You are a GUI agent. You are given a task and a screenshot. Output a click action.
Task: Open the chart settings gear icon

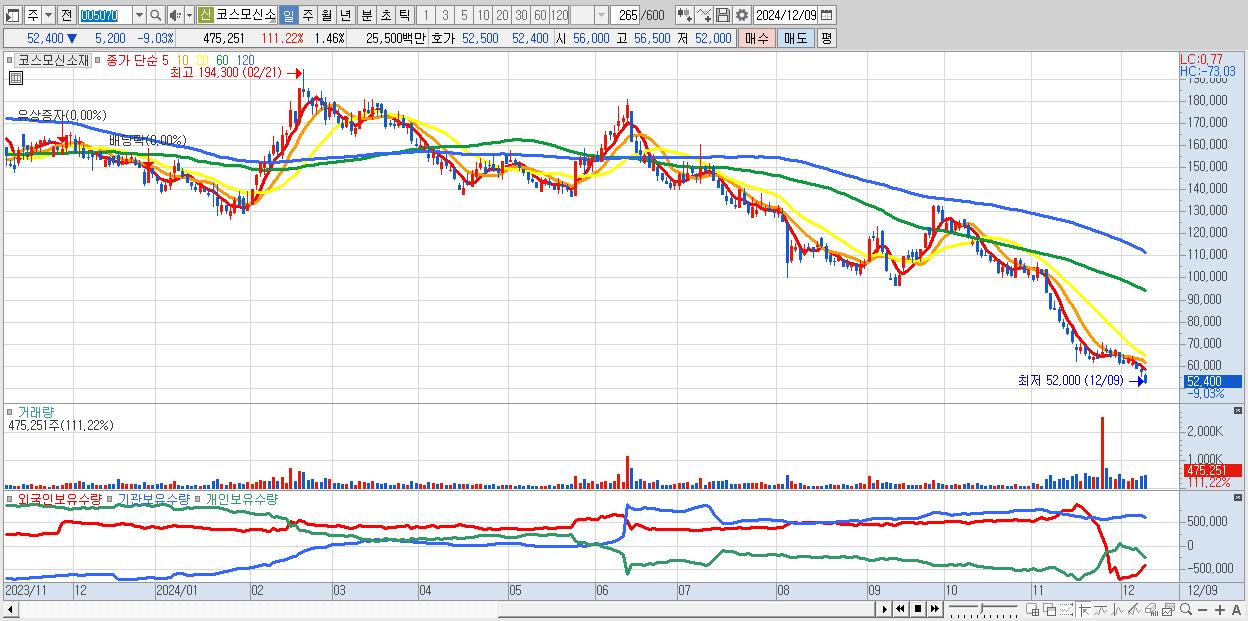(742, 15)
